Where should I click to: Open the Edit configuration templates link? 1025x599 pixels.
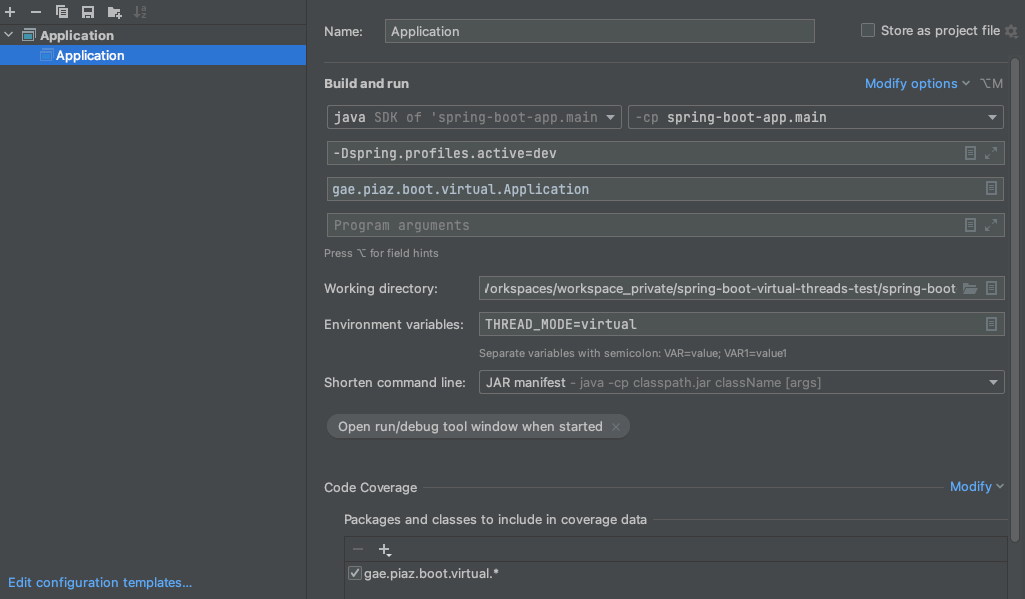click(x=100, y=582)
